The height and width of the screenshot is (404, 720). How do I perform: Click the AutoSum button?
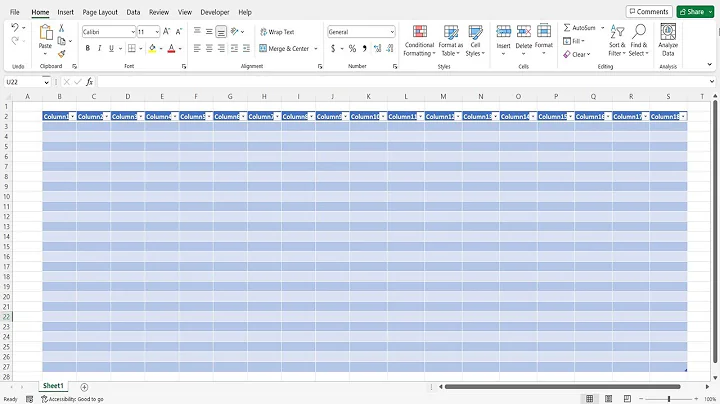point(580,28)
